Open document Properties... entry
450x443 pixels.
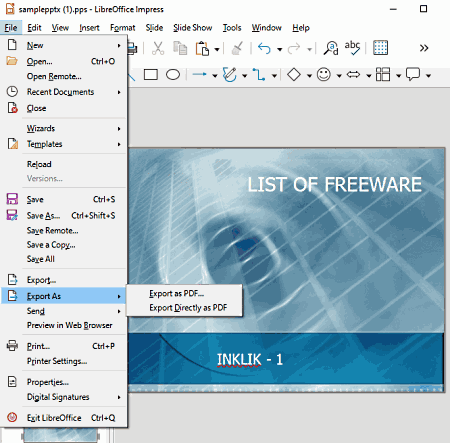point(64,382)
